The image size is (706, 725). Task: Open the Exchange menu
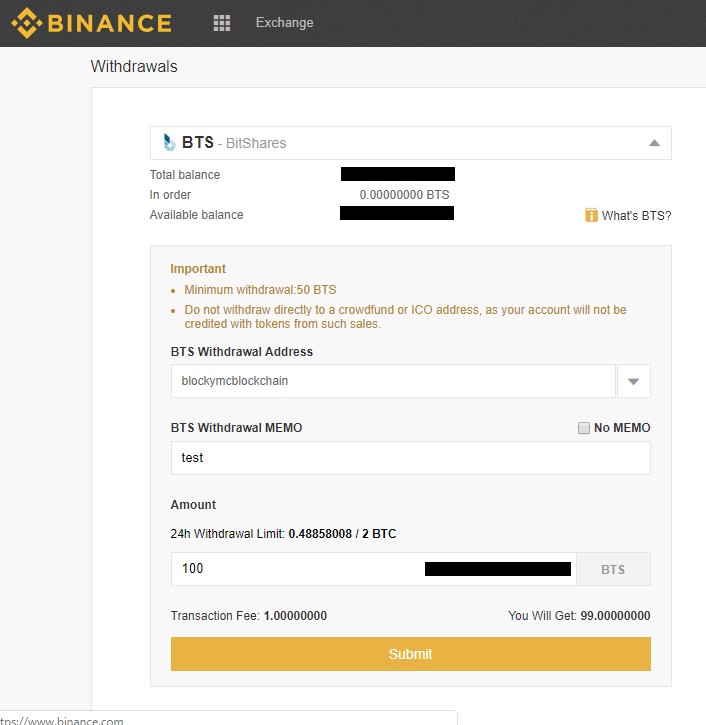pyautogui.click(x=284, y=23)
